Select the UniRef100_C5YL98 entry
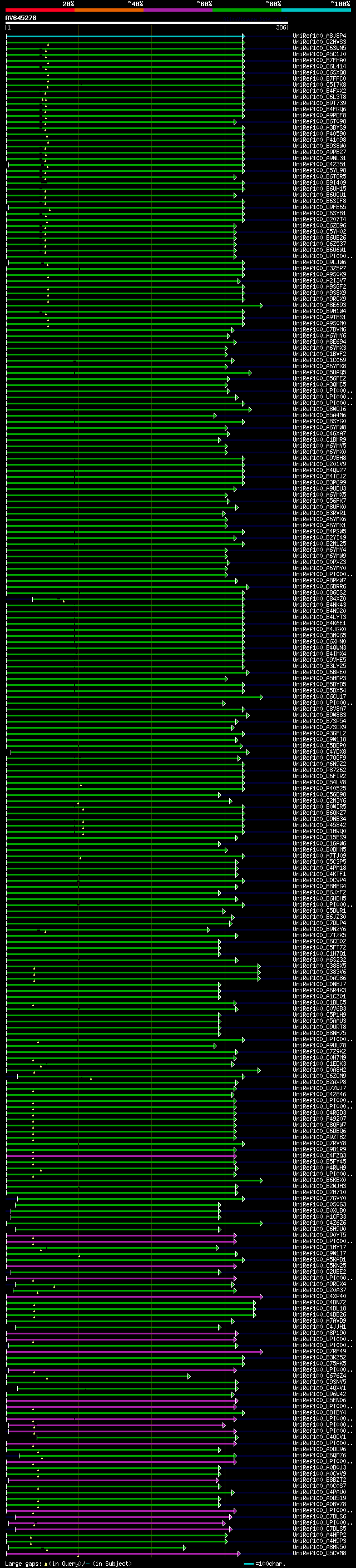 (x=319, y=170)
